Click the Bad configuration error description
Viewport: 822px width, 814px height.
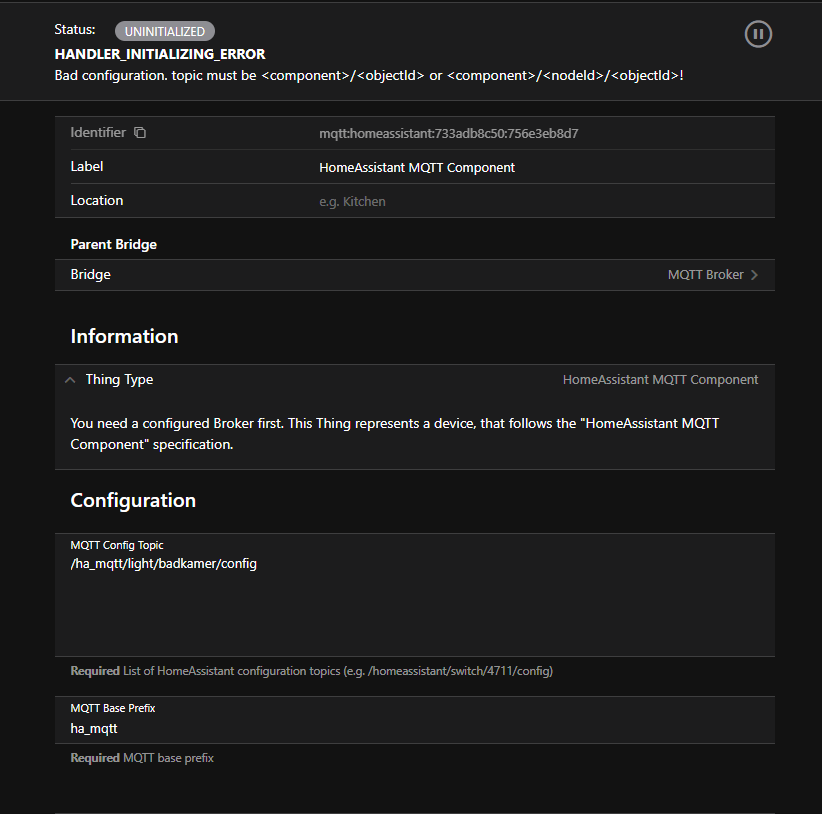pyautogui.click(x=369, y=75)
